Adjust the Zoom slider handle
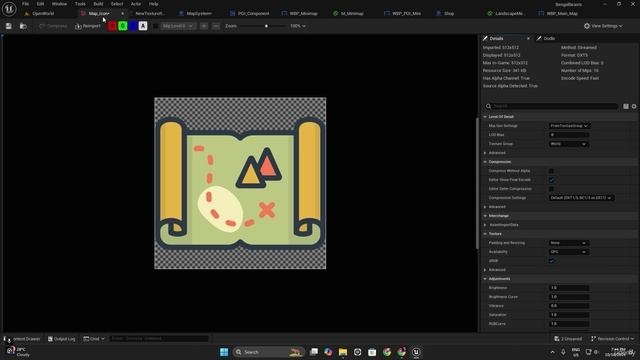The width and height of the screenshot is (640, 360). pyautogui.click(x=267, y=26)
